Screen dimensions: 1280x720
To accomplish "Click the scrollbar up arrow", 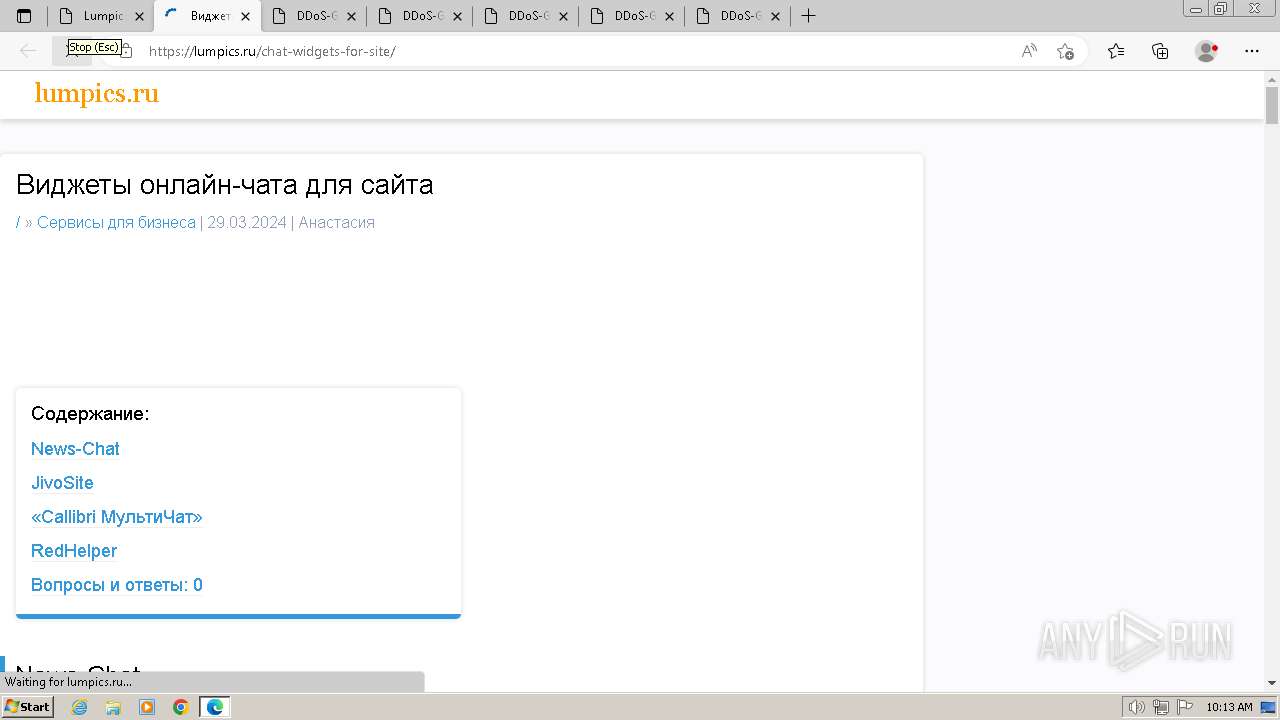I will click(x=1272, y=79).
